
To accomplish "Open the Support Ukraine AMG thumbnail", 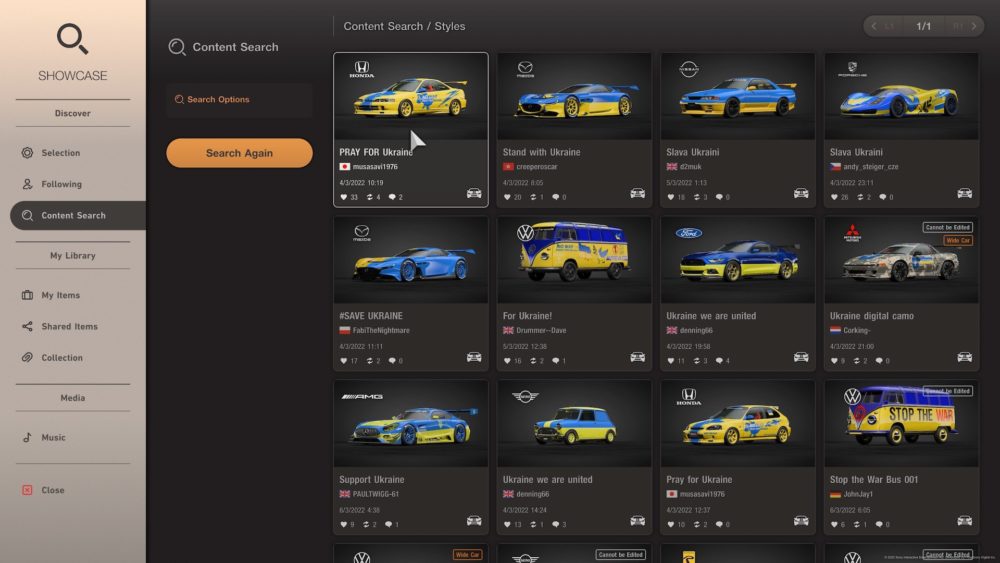I will click(x=411, y=424).
